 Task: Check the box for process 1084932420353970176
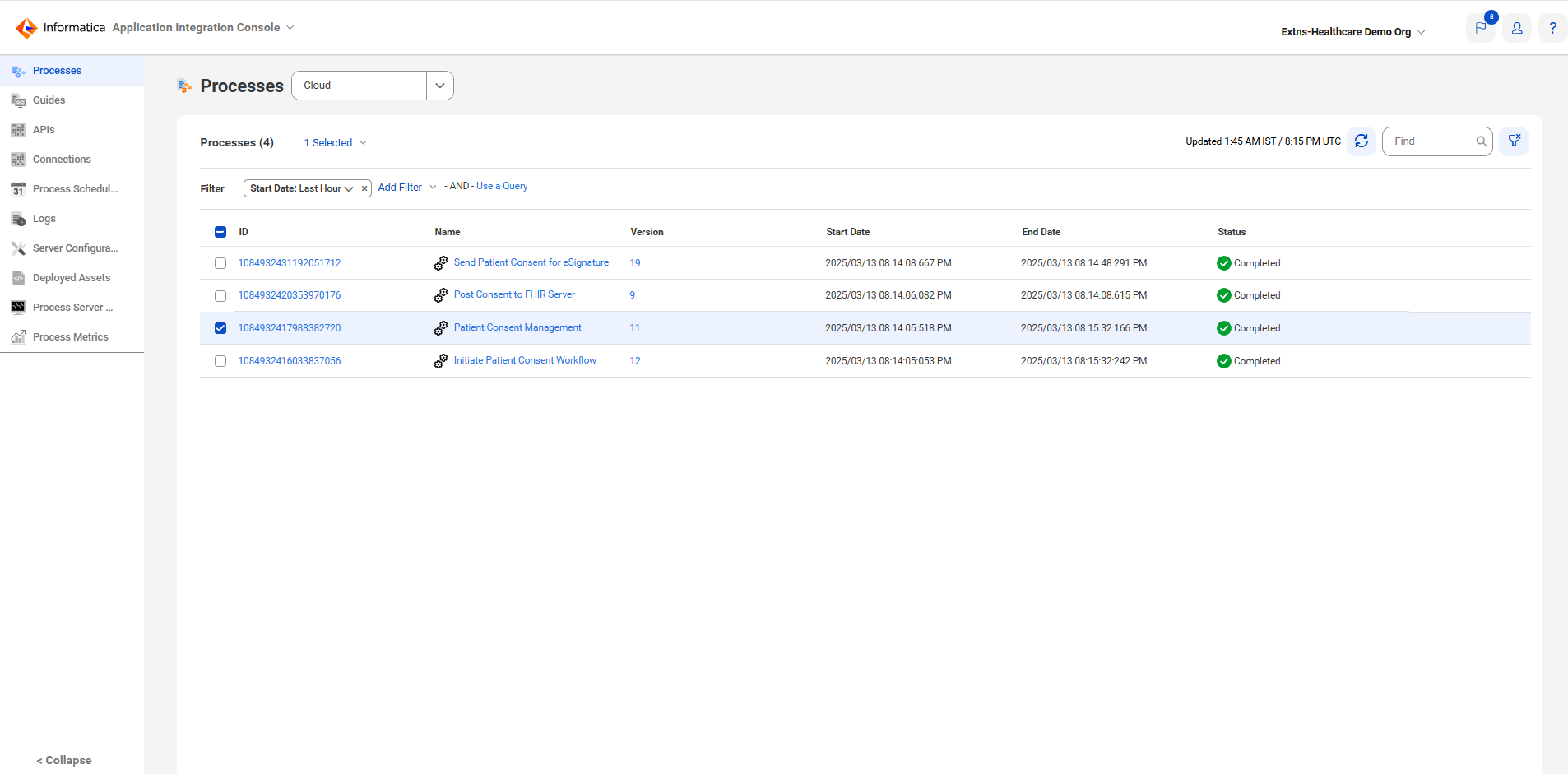point(220,295)
